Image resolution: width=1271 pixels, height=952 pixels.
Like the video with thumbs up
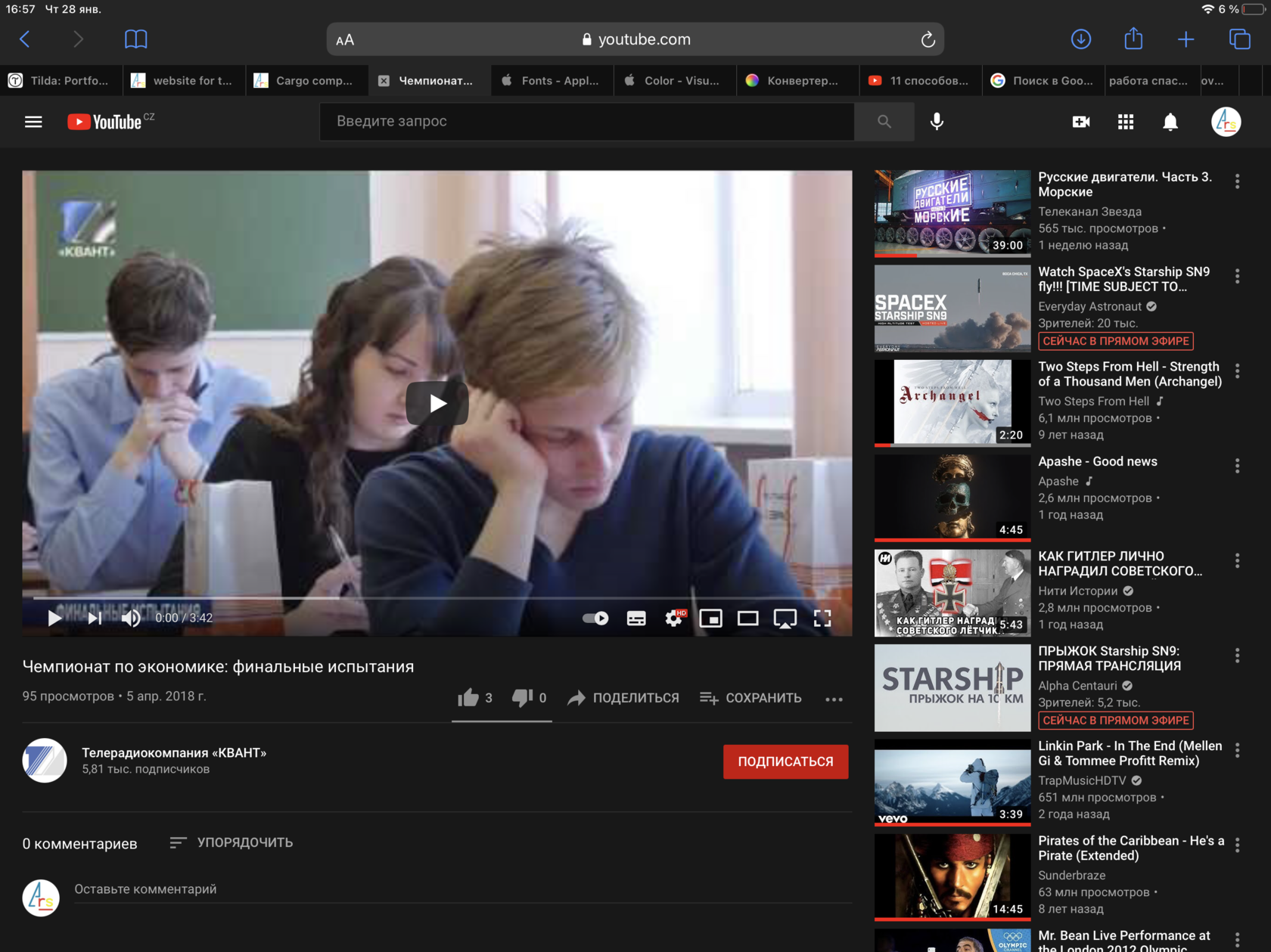[468, 697]
